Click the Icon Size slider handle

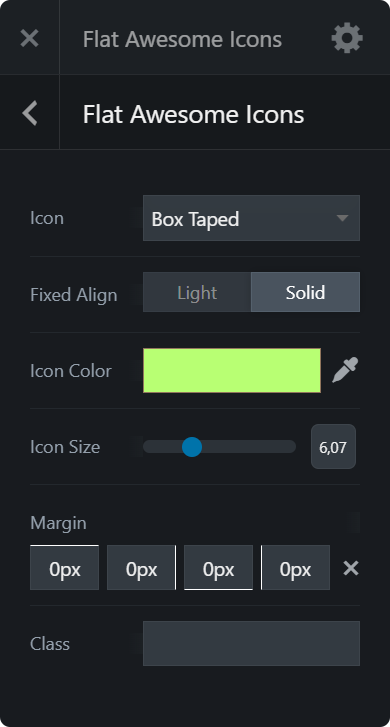click(192, 447)
